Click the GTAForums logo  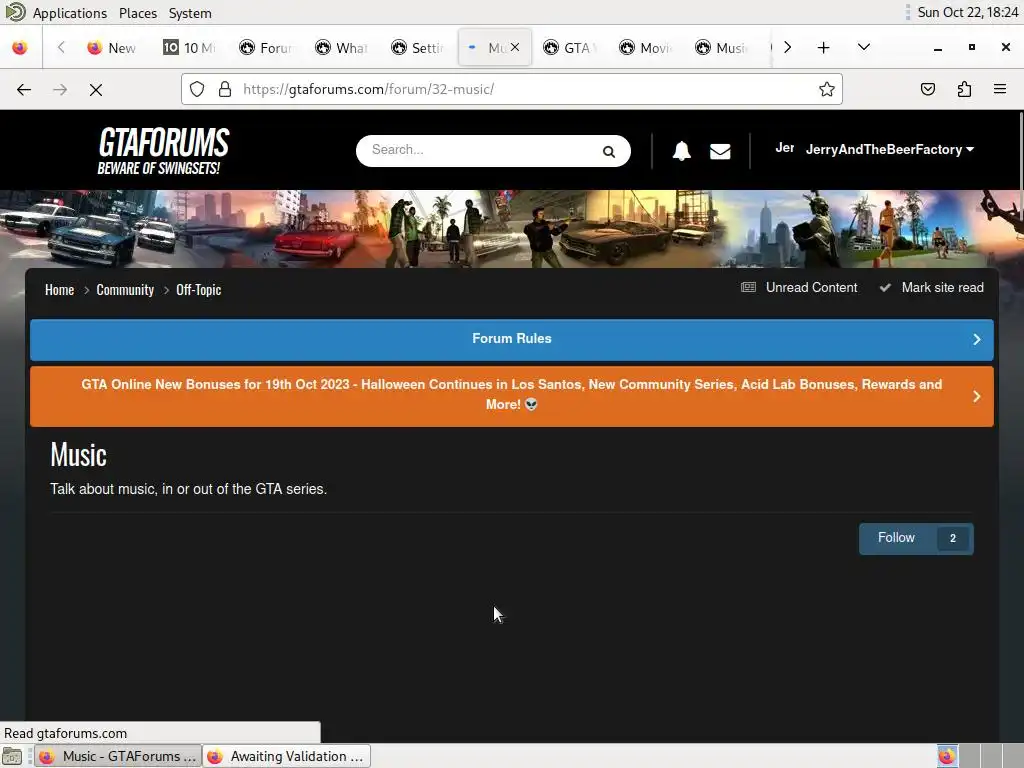(163, 151)
